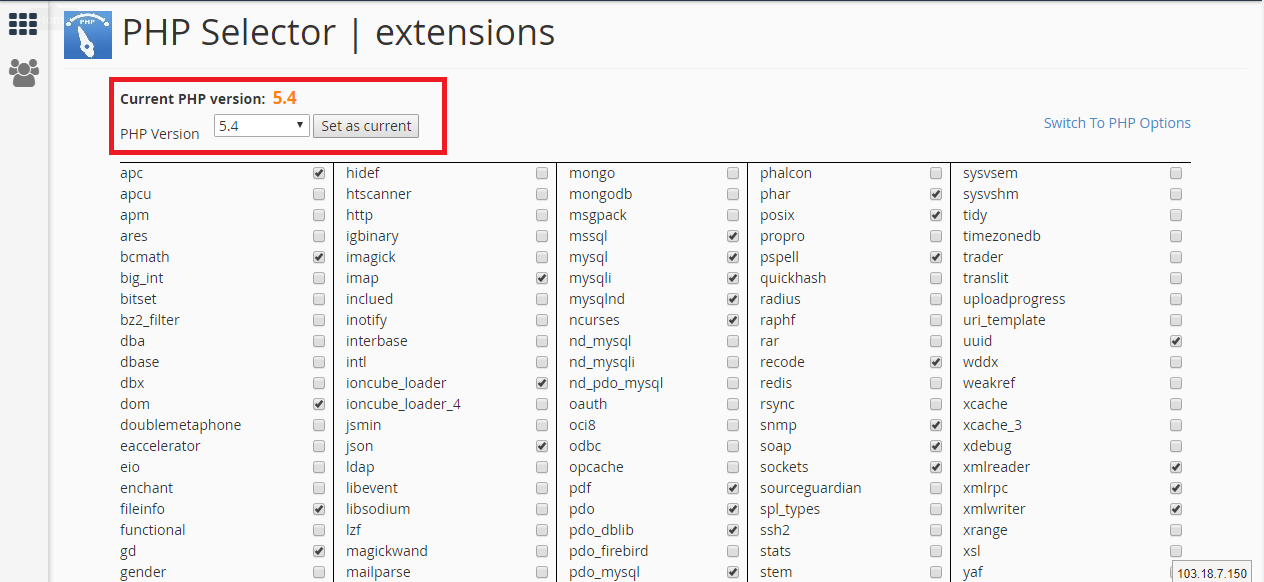
Task: Open the PHP Version dropdown
Action: tap(261, 126)
